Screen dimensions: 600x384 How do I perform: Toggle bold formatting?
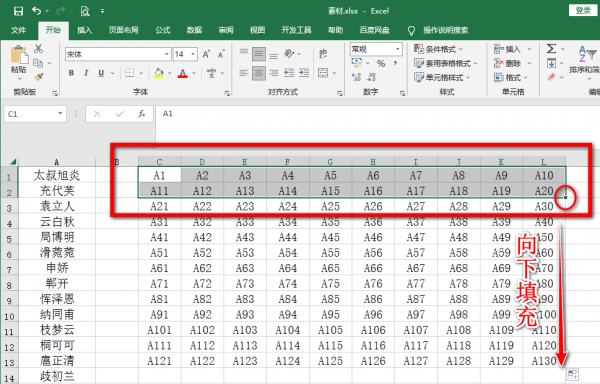[71, 73]
